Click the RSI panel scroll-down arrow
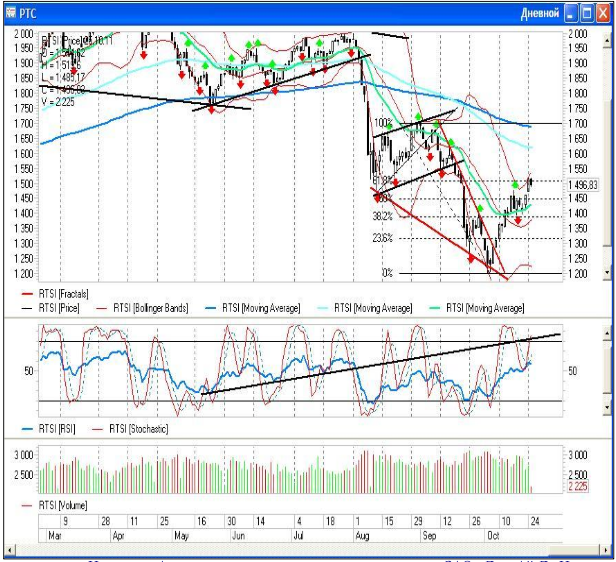This screenshot has height=562, width=616. click(x=608, y=408)
